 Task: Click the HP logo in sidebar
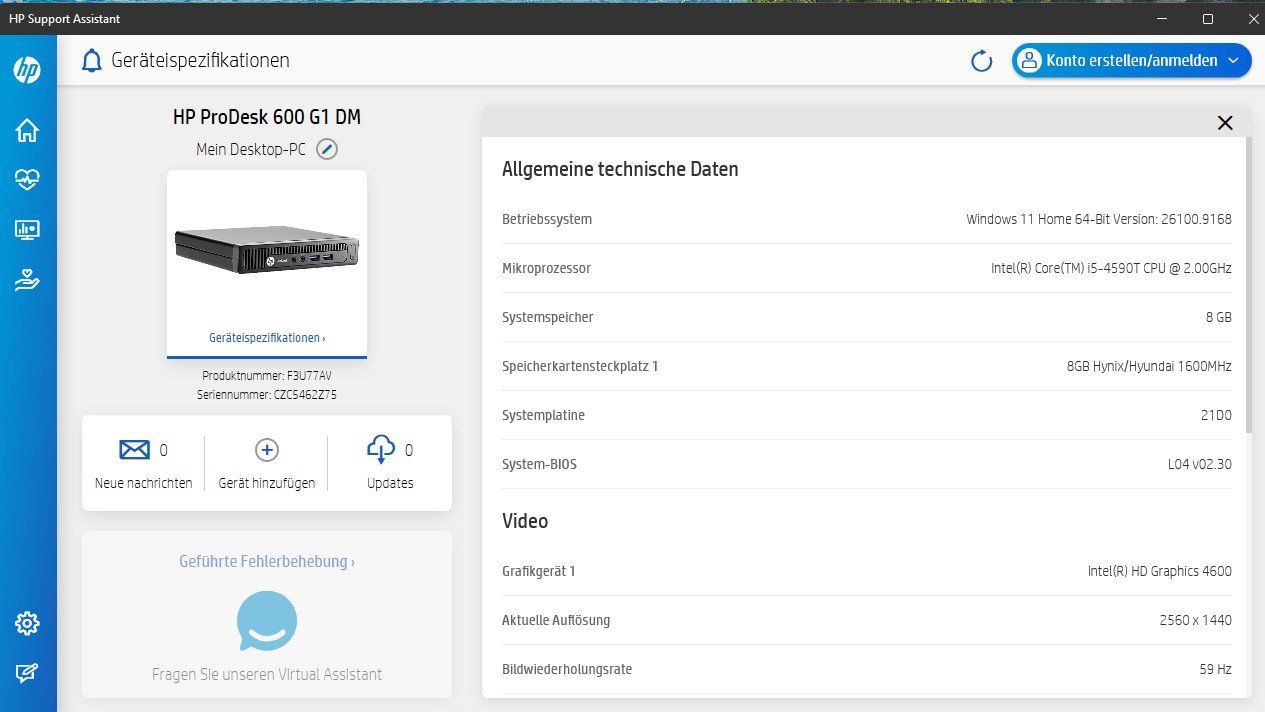(x=27, y=70)
